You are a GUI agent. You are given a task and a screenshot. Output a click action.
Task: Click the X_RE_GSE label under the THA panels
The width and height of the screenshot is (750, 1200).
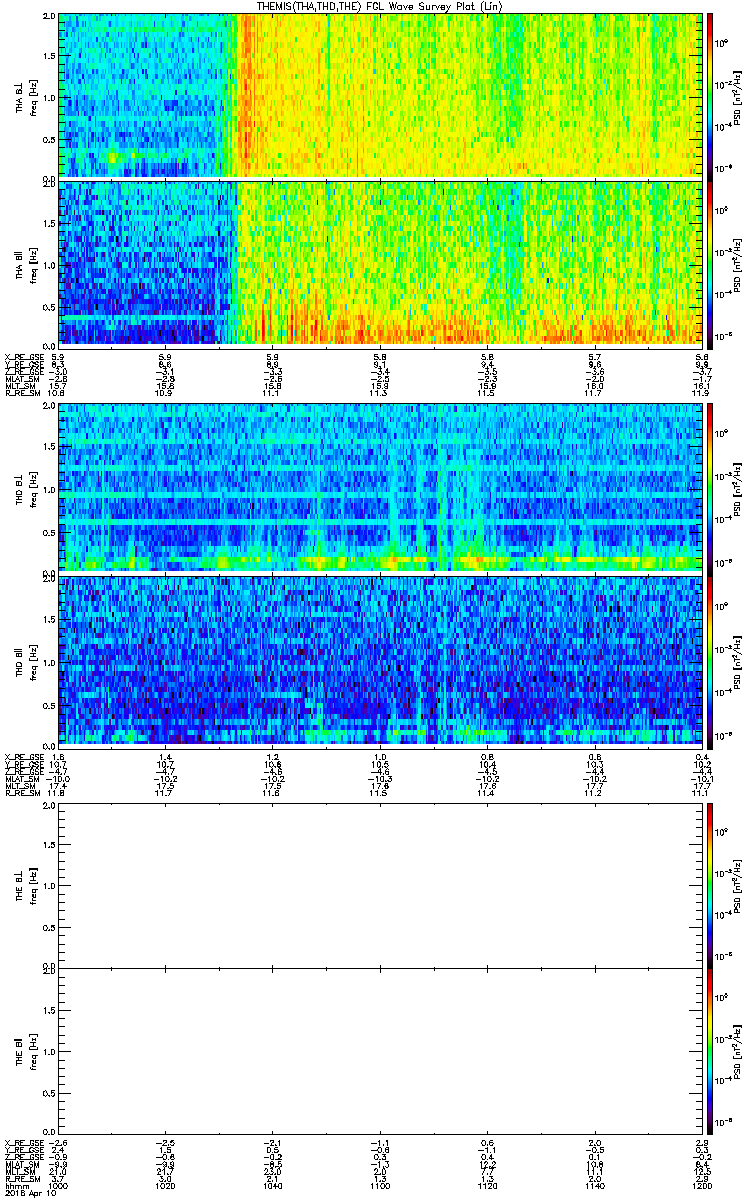(23, 356)
